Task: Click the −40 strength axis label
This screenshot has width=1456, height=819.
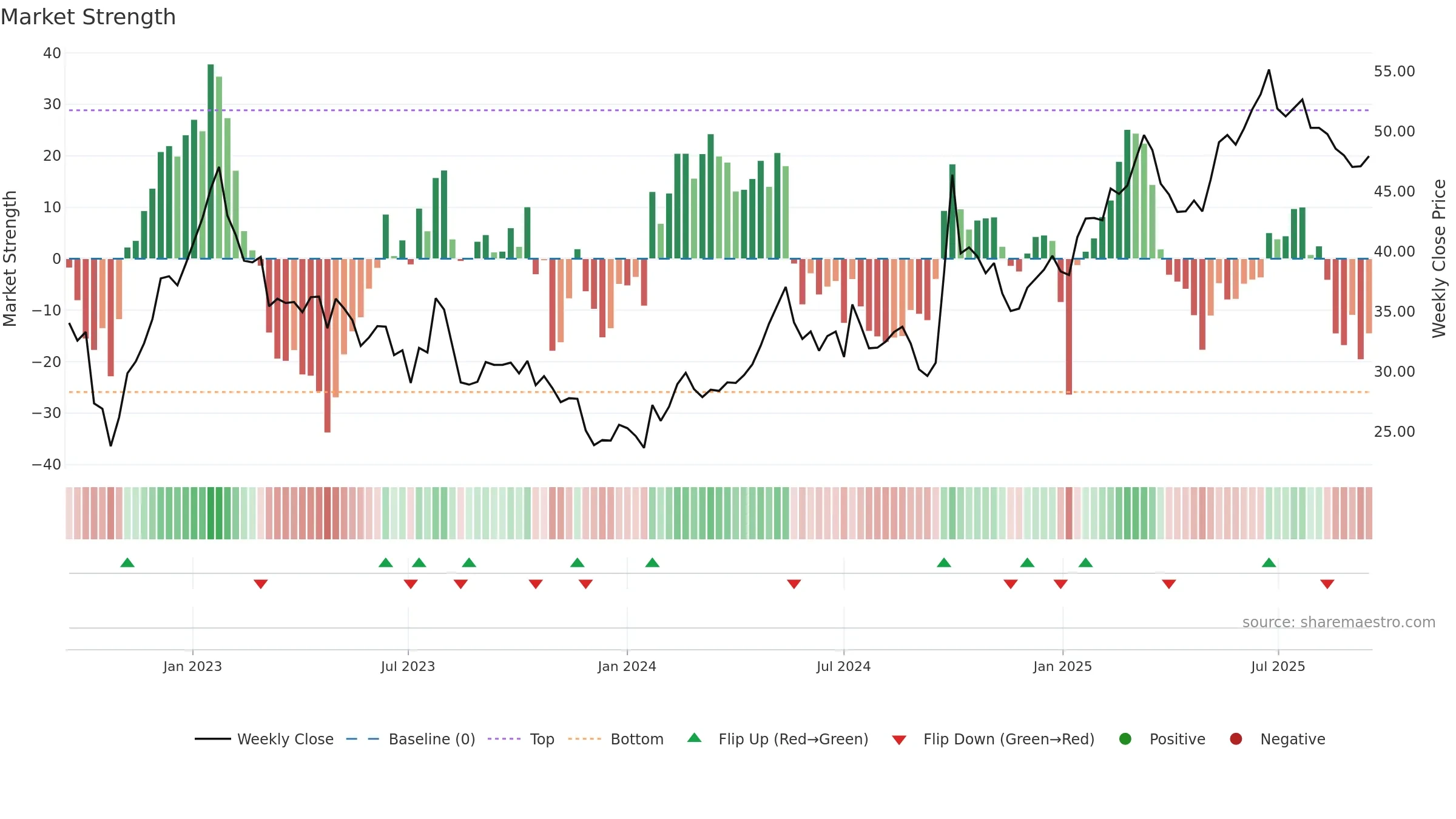Action: point(47,465)
